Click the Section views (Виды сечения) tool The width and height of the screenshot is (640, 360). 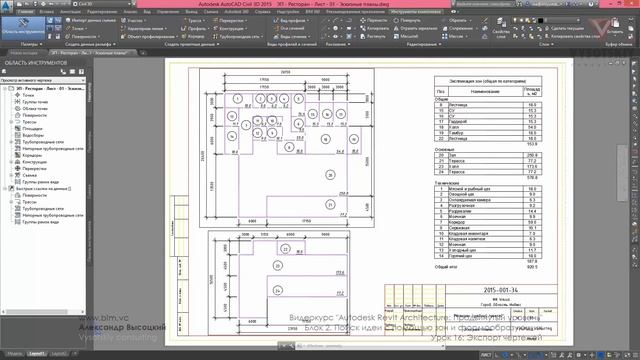(x=291, y=37)
